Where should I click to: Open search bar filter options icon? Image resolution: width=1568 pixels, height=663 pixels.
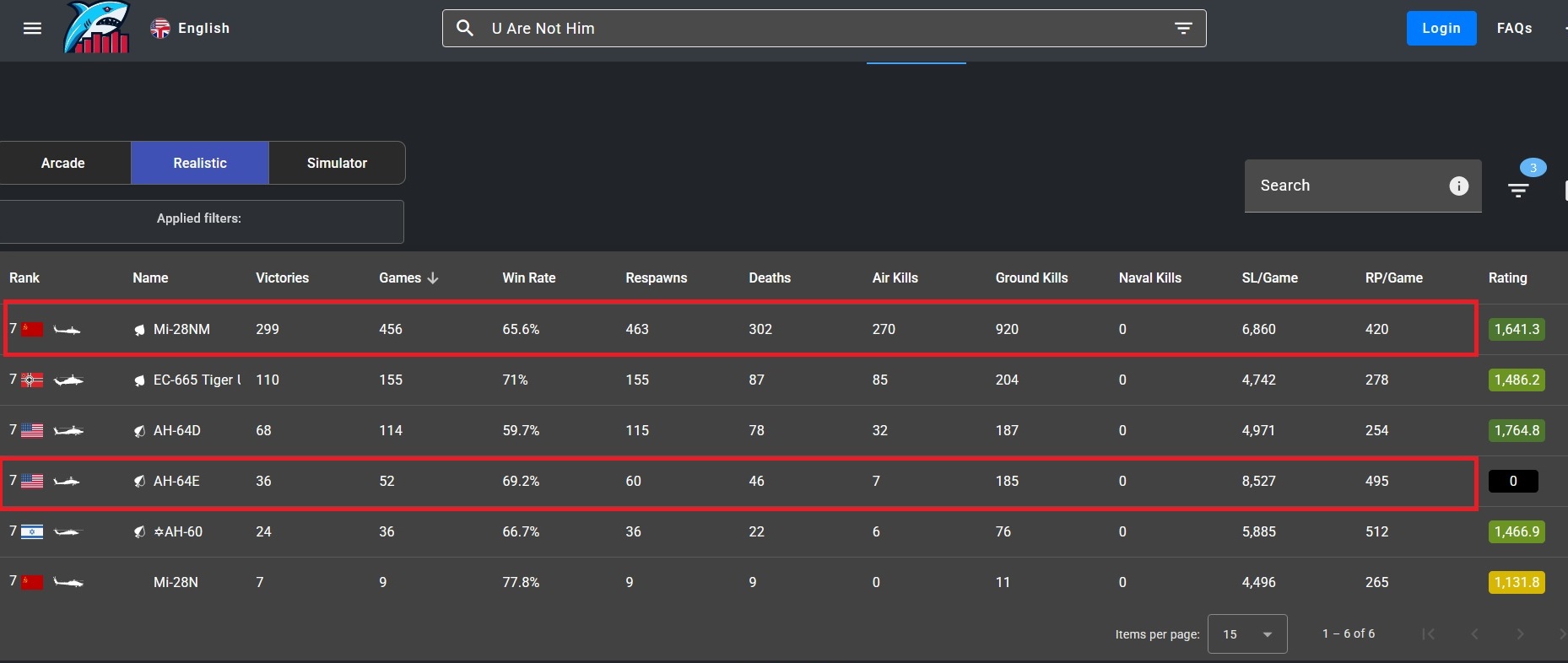1183,29
